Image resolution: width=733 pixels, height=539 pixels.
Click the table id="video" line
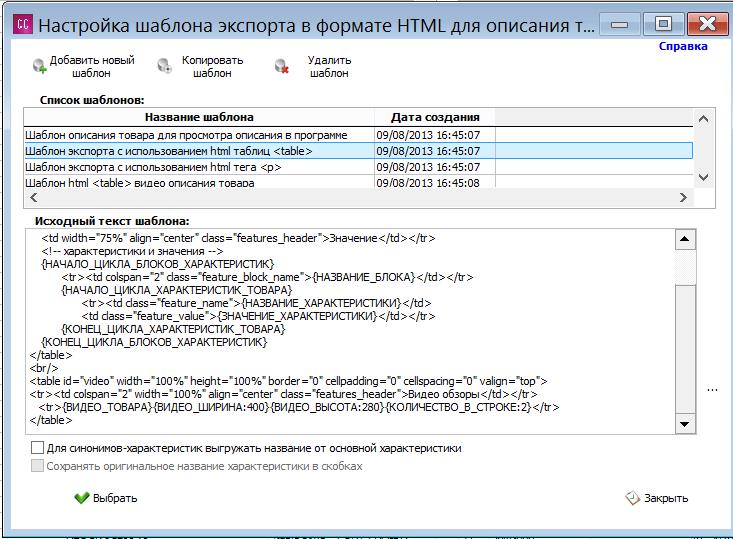tap(288, 381)
